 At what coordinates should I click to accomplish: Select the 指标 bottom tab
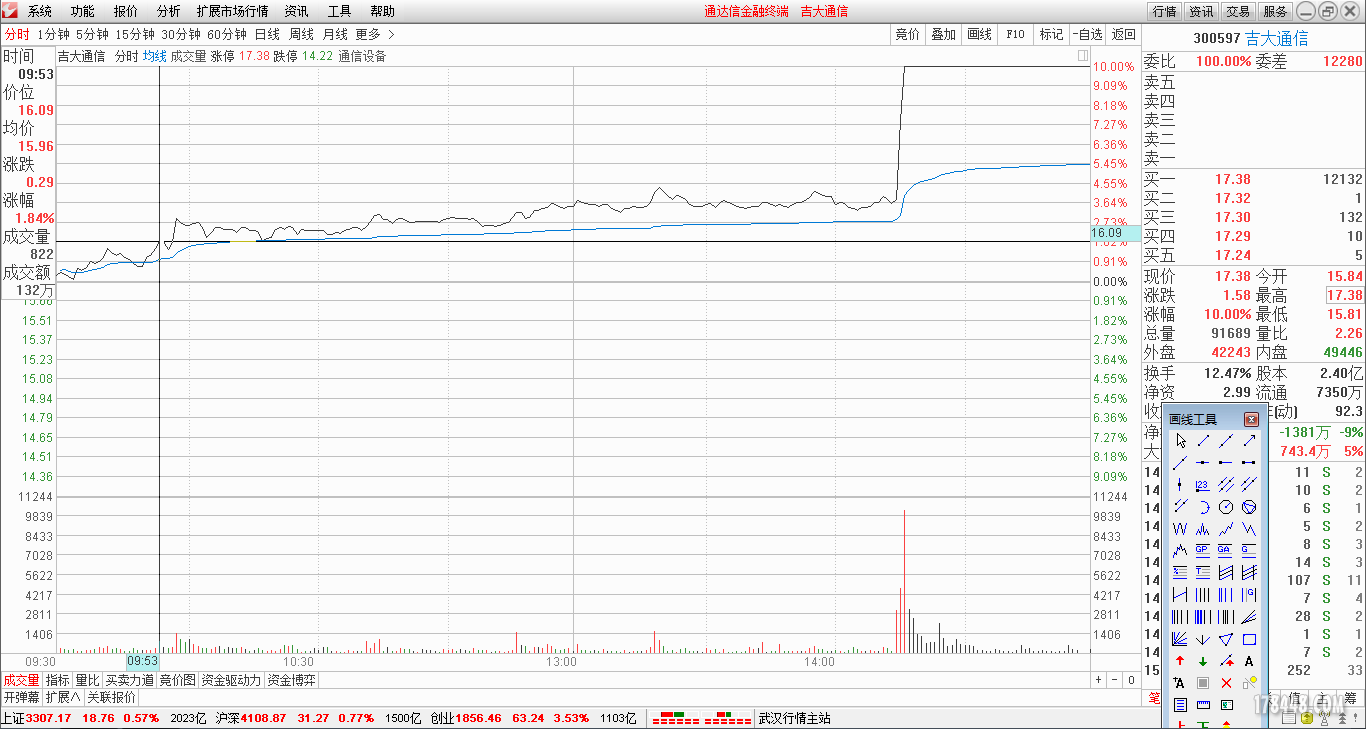(58, 680)
